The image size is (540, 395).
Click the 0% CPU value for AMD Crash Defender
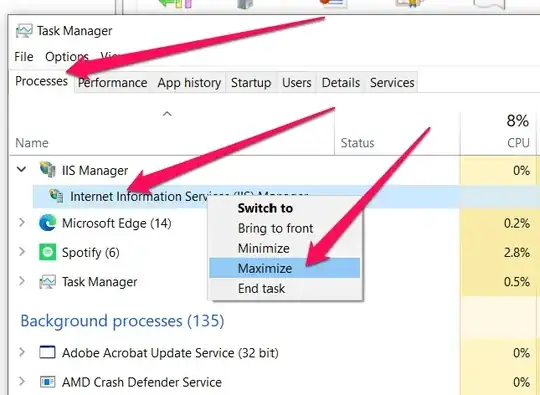(x=521, y=382)
